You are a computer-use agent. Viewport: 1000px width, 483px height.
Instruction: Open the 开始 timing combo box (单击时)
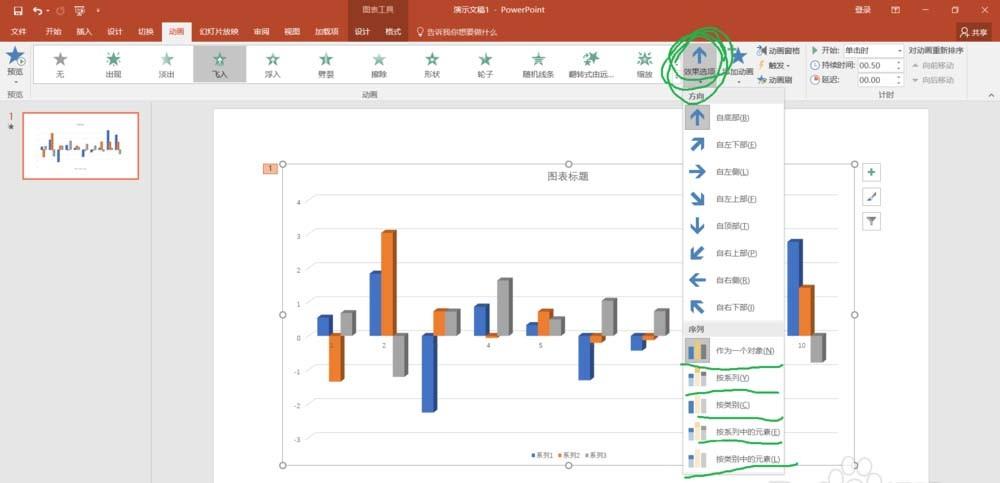point(873,50)
